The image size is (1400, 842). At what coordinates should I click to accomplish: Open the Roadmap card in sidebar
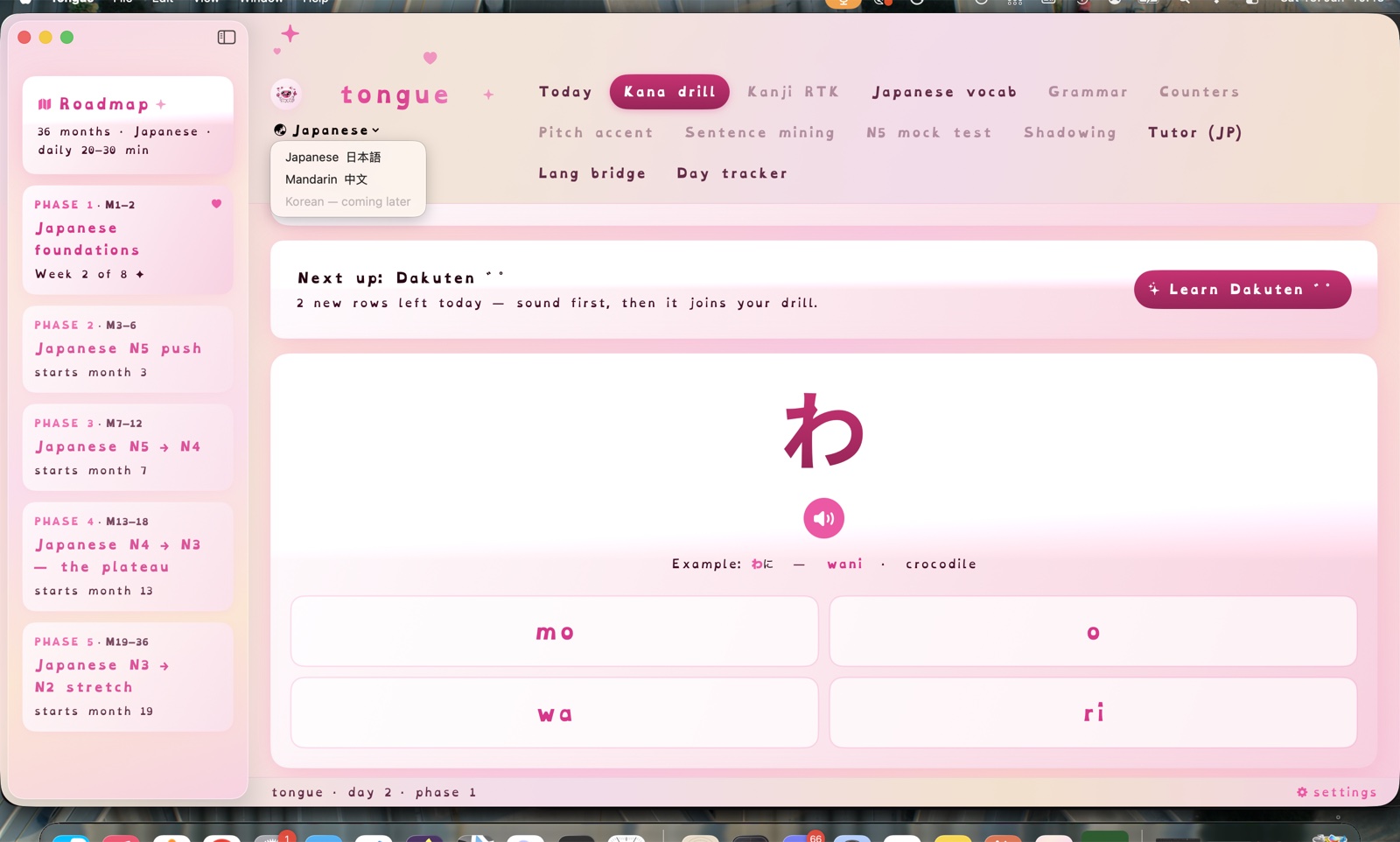tap(128, 125)
